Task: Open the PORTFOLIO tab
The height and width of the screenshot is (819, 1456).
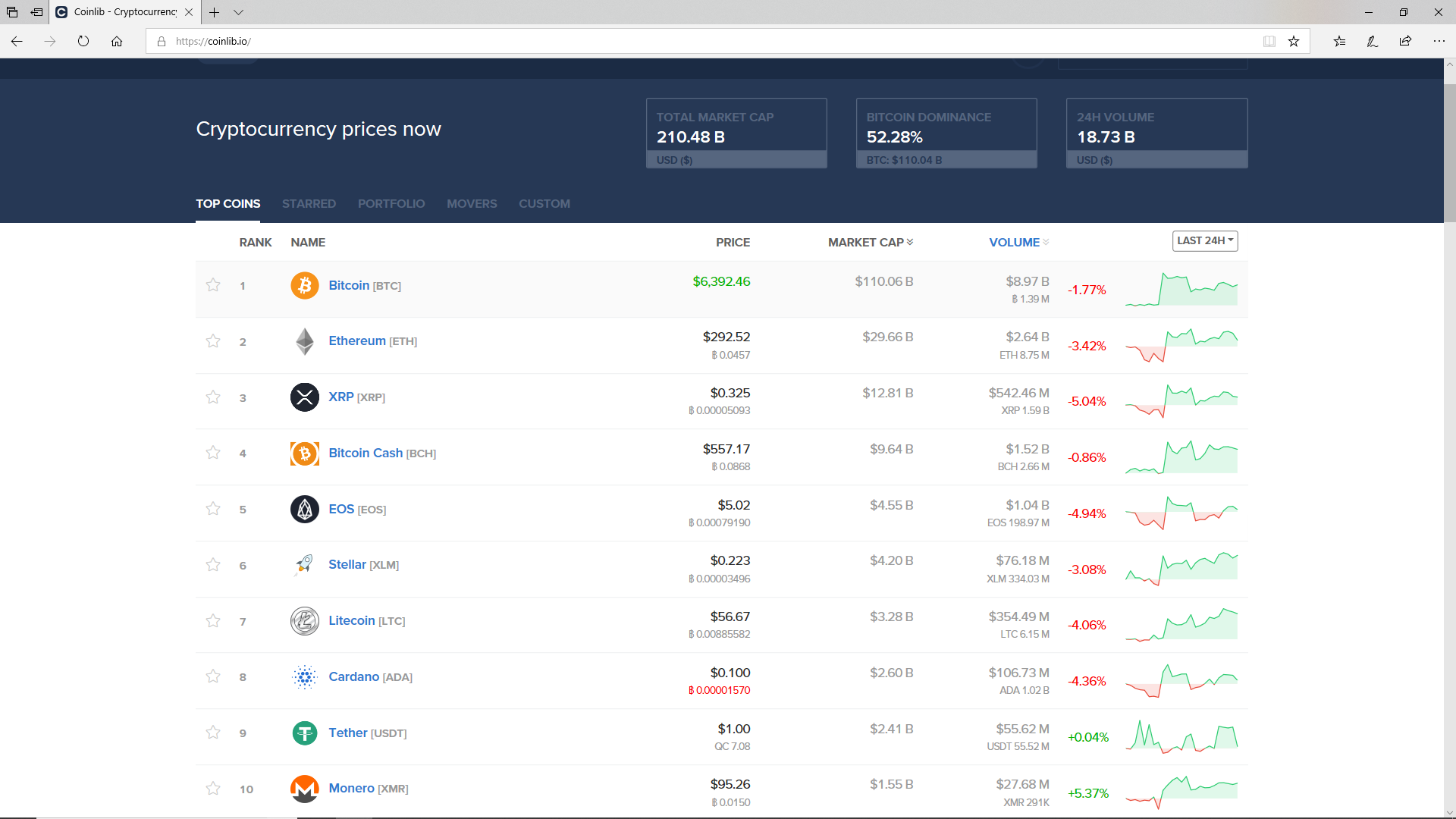Action: pyautogui.click(x=391, y=203)
